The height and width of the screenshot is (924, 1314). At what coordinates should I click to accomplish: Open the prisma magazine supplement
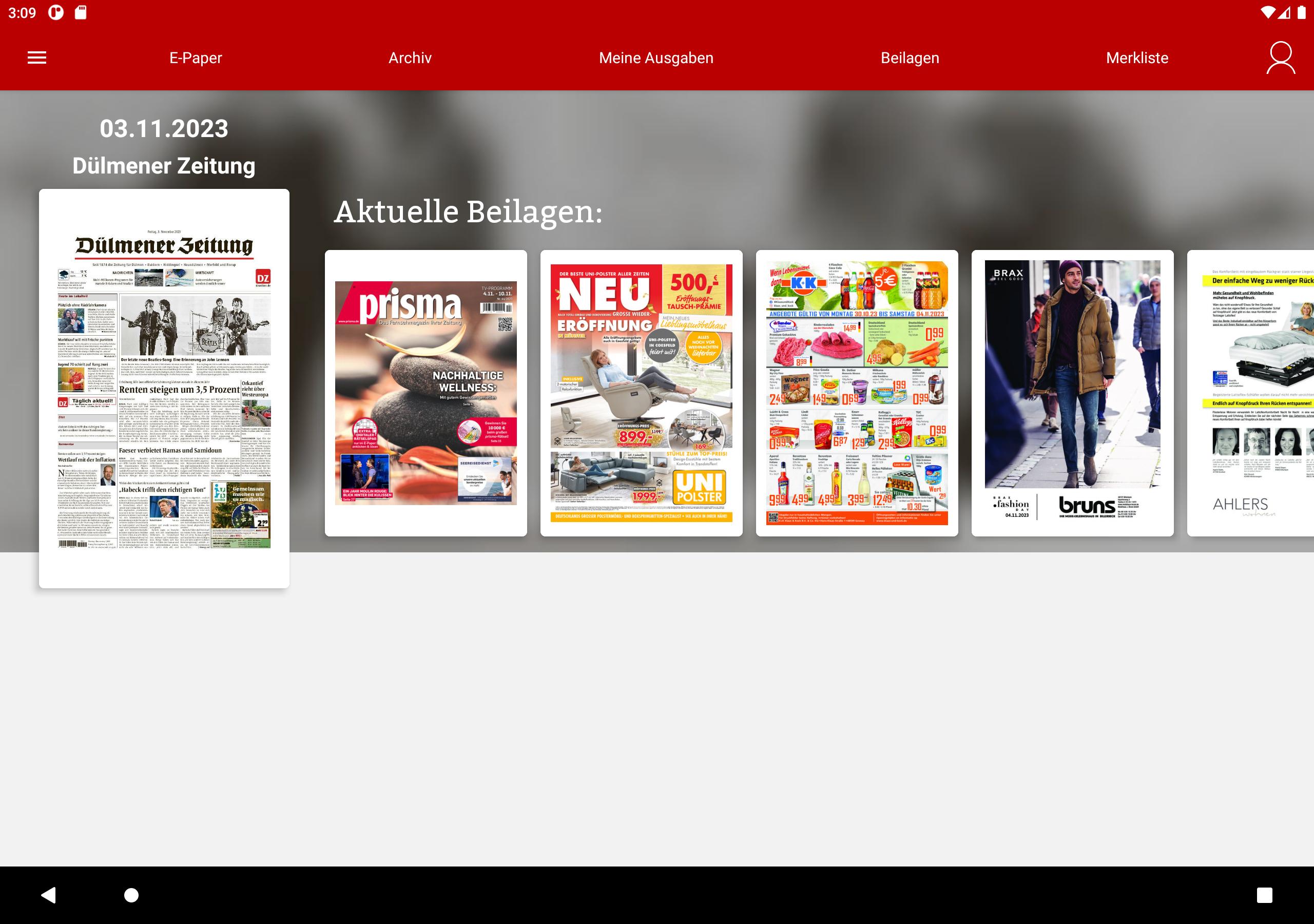tap(426, 393)
